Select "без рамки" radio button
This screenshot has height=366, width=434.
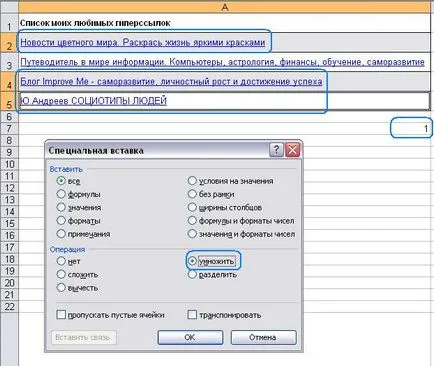tap(192, 194)
